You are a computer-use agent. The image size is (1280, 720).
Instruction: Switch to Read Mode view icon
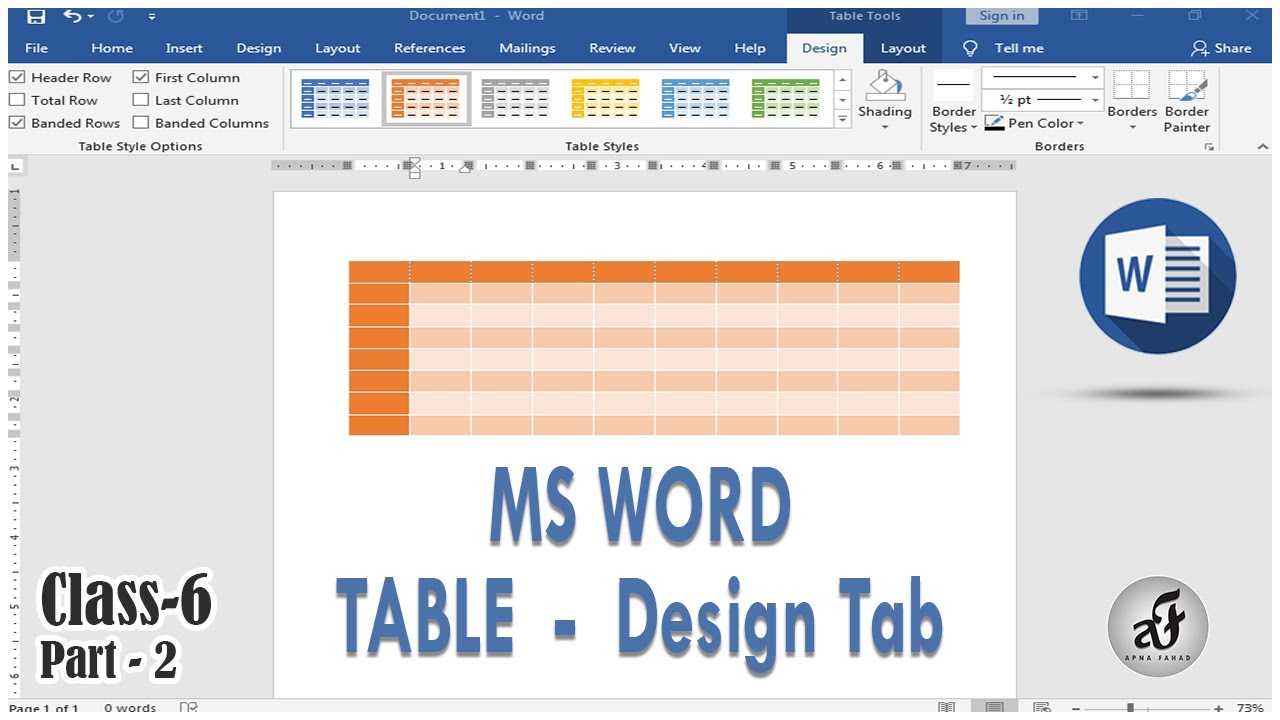946,708
